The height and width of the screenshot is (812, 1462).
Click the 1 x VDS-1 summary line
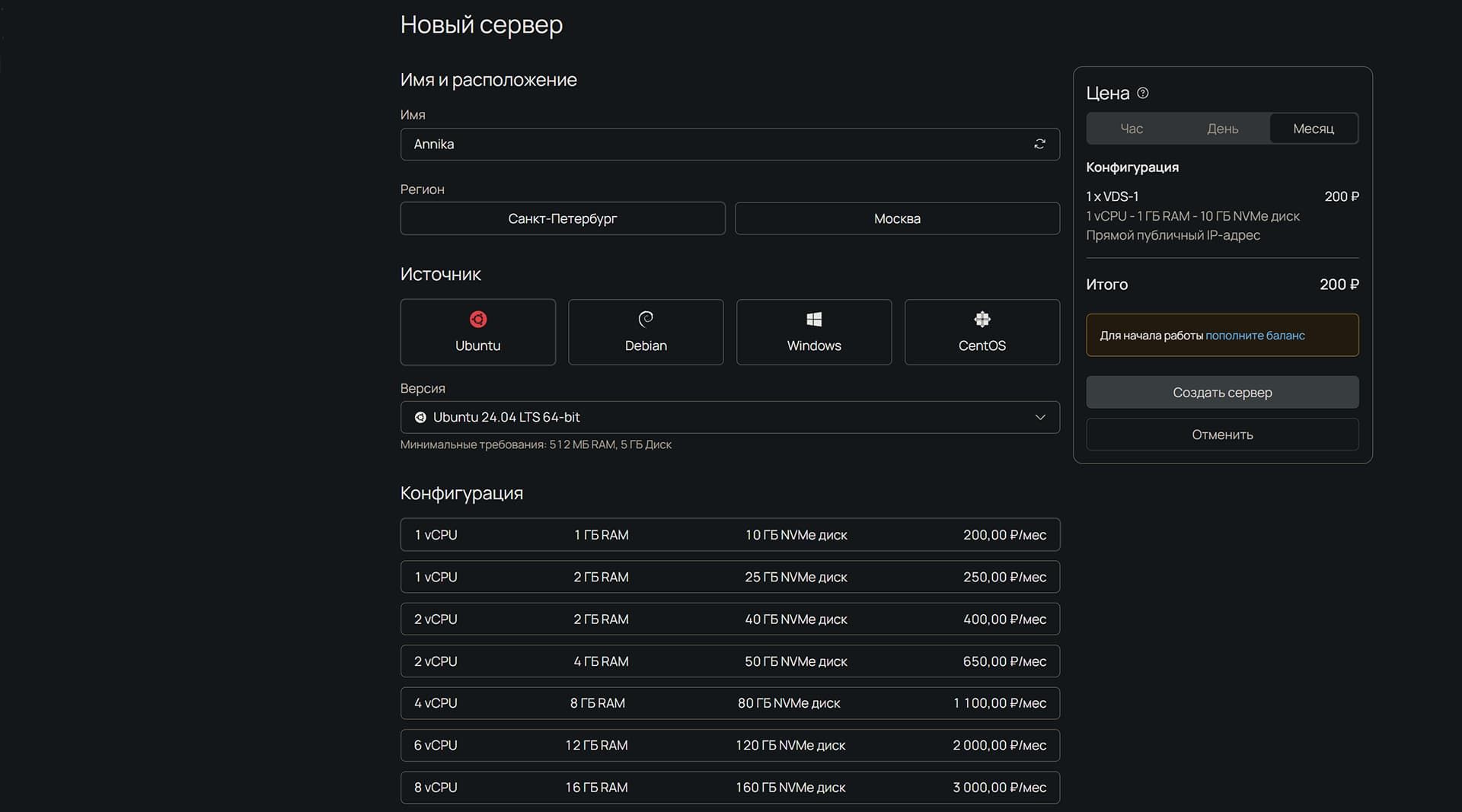(1112, 196)
